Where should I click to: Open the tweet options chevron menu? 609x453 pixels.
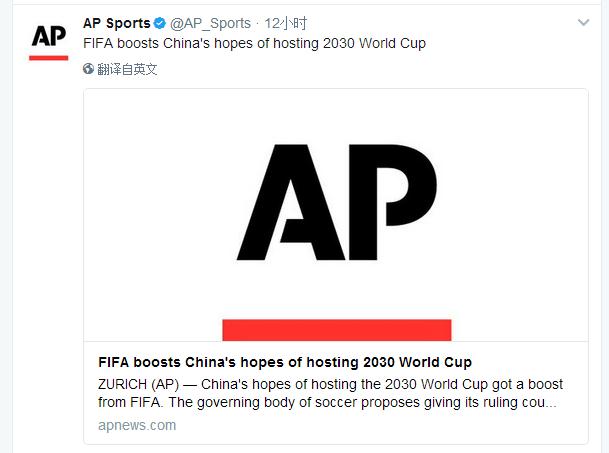coord(585,22)
